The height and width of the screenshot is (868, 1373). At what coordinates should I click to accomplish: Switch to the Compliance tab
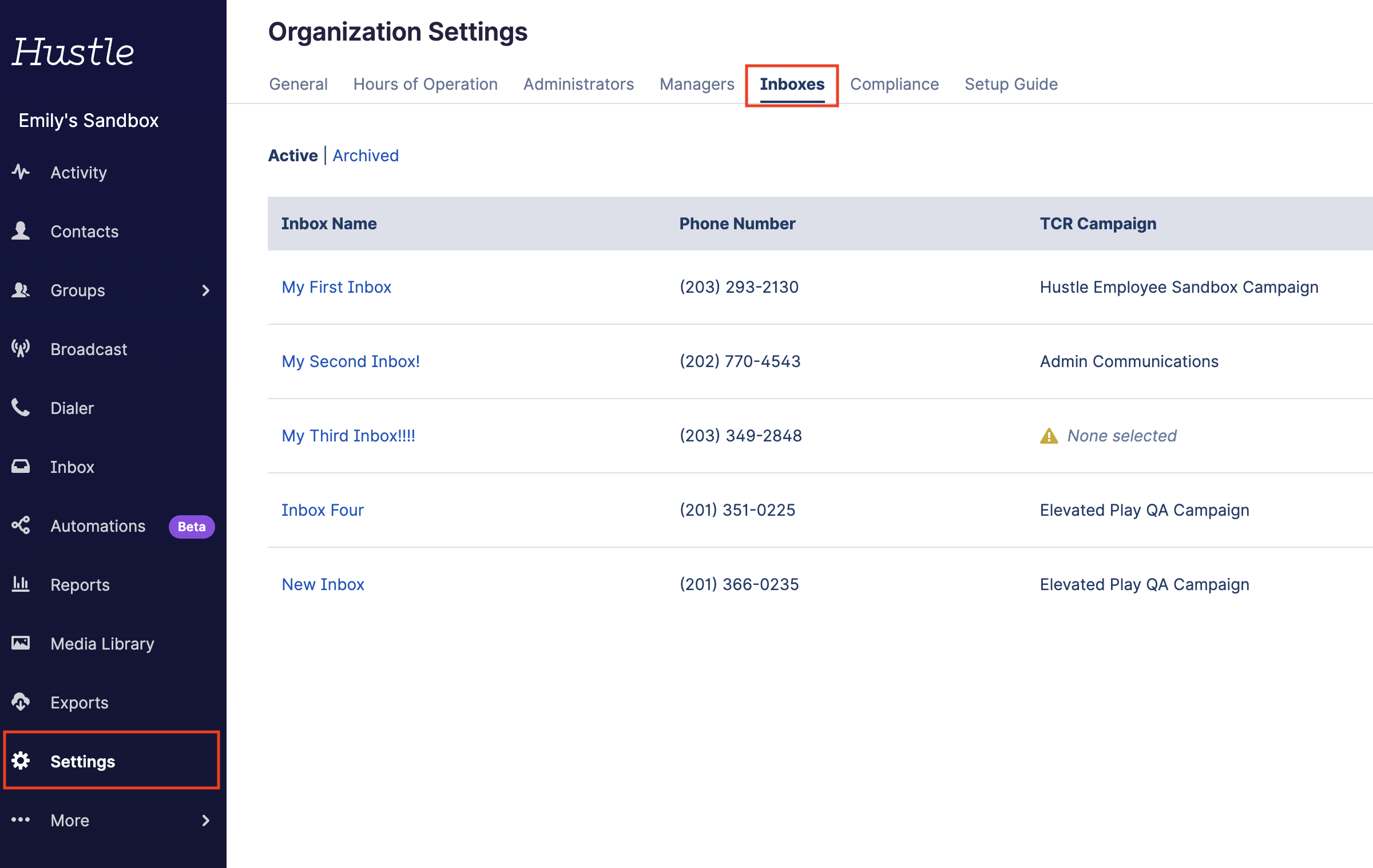point(894,84)
